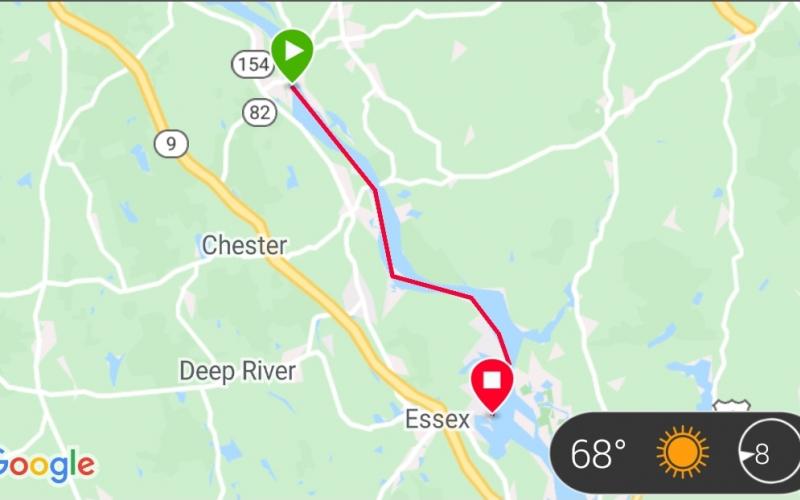
Task: Tap the green start marker pin
Action: tap(292, 54)
